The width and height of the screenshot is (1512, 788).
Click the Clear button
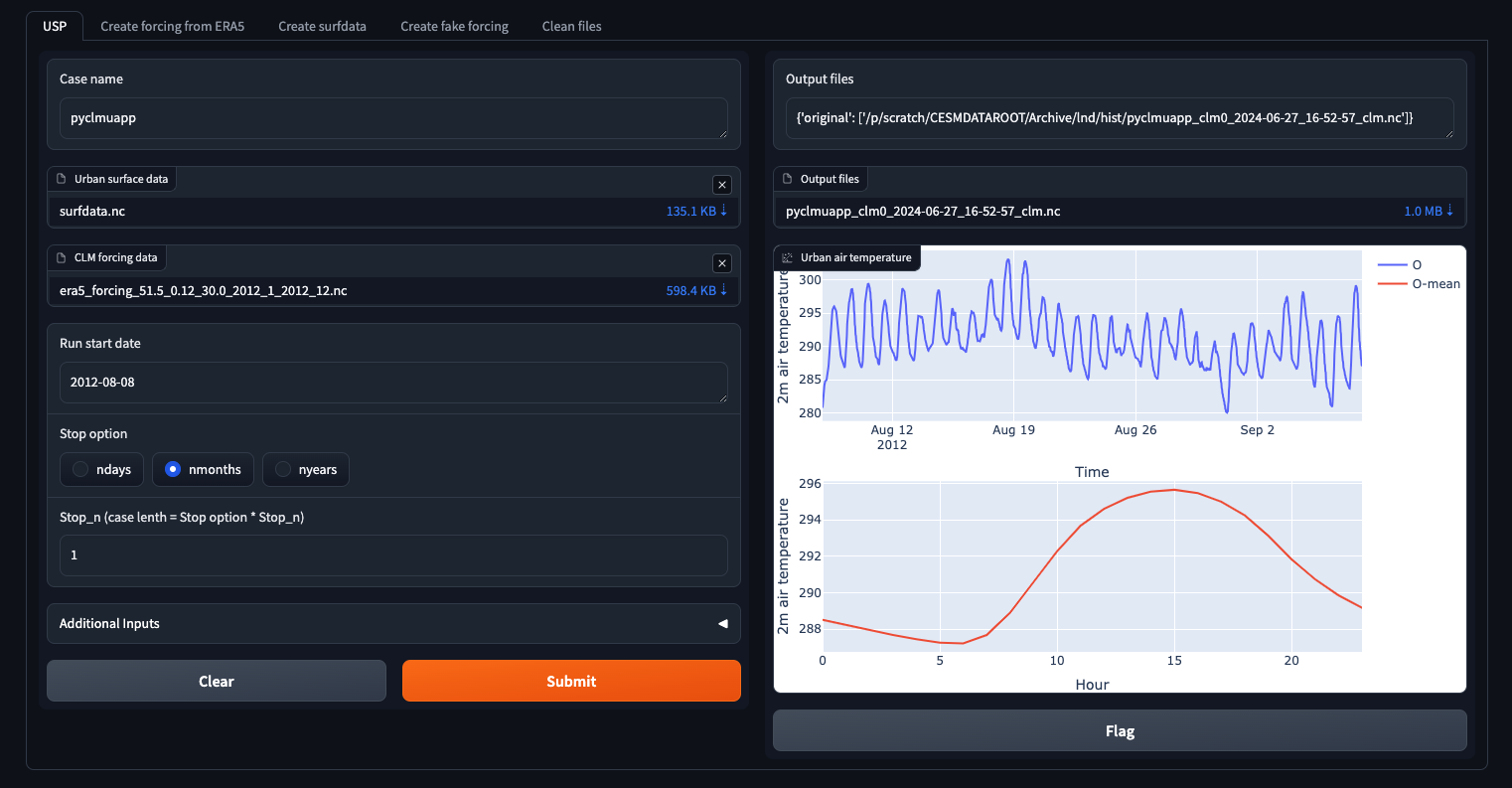point(216,681)
